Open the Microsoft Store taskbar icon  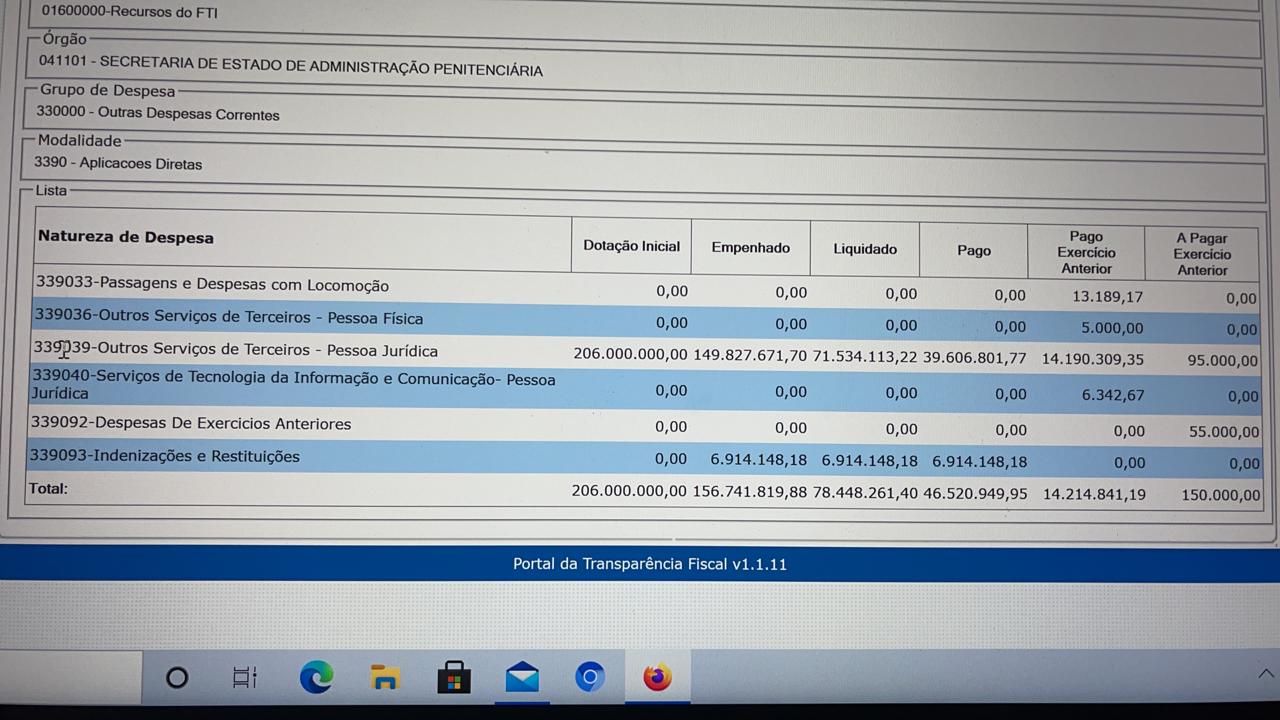click(x=454, y=678)
